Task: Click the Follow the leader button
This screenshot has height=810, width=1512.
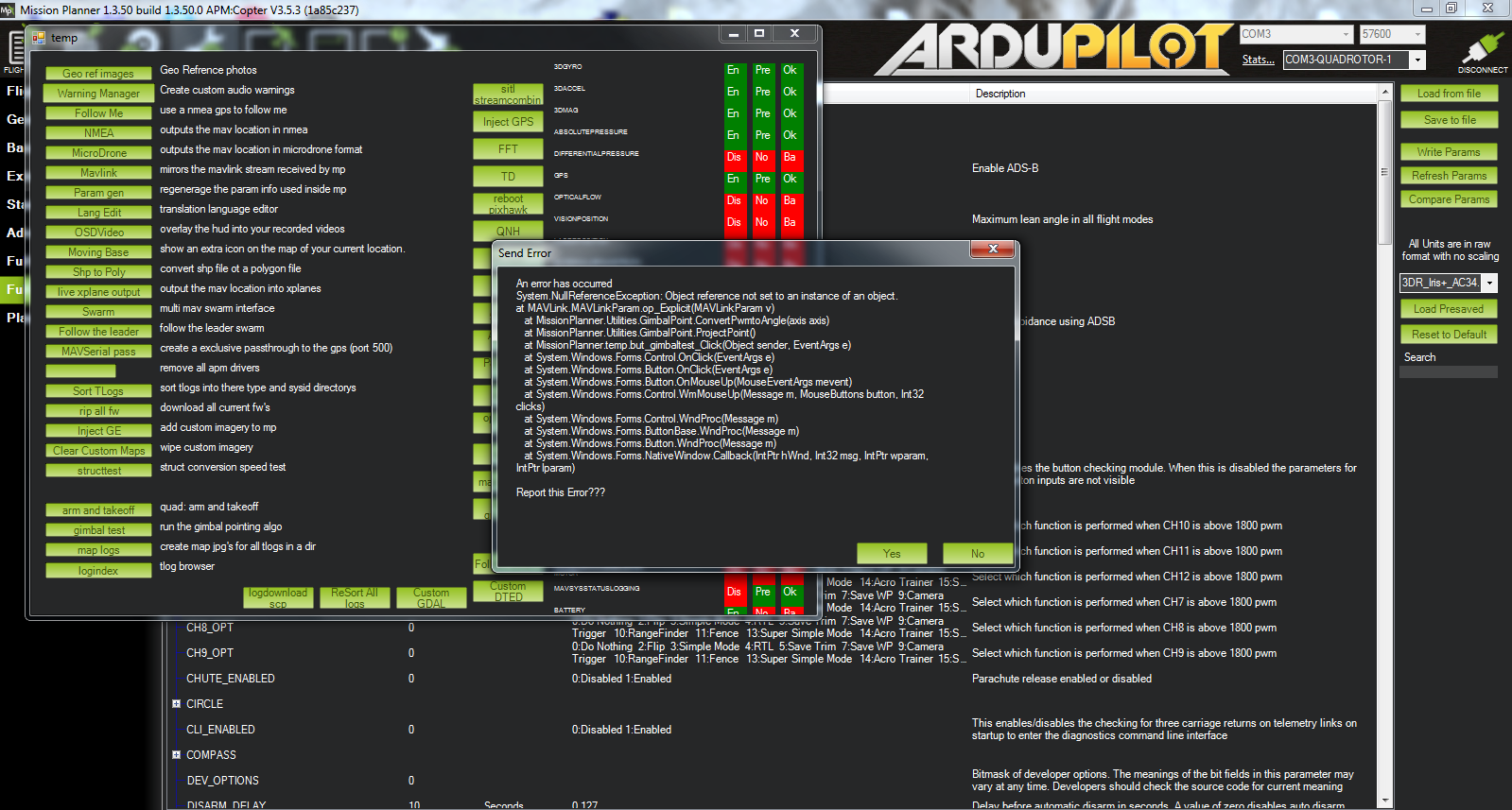Action: point(98,332)
